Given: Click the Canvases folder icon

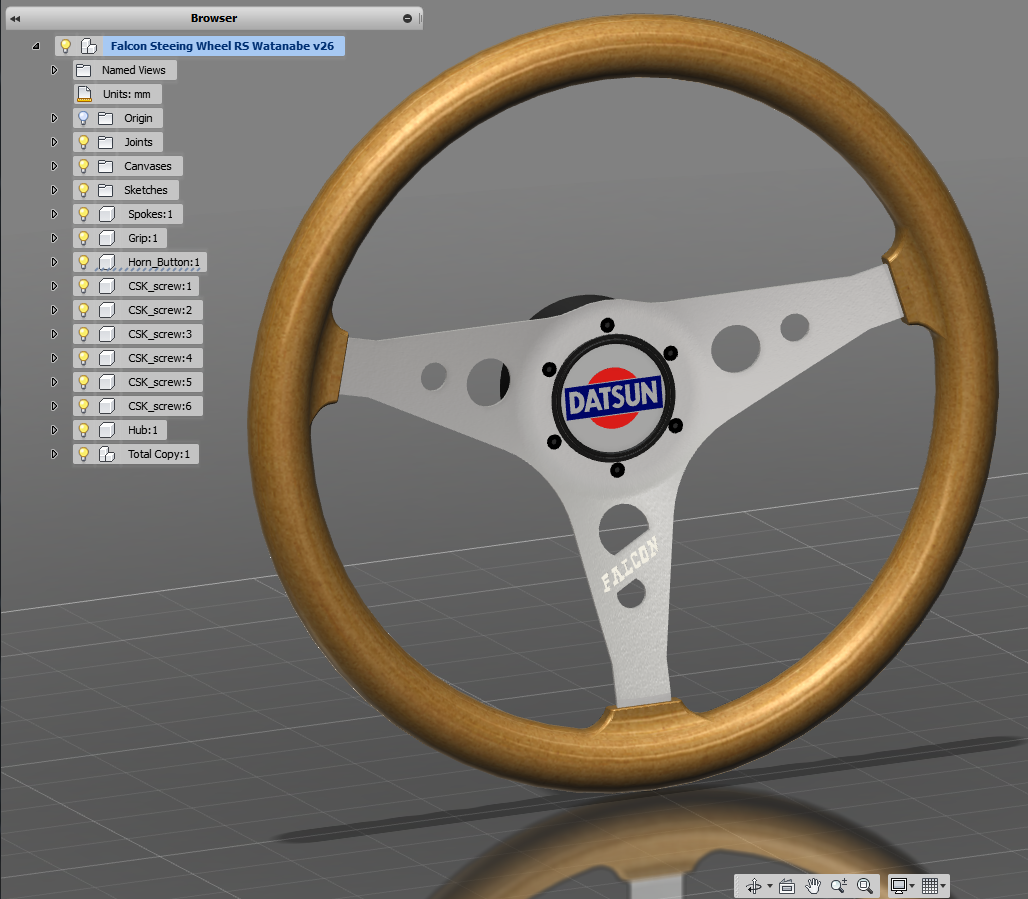Looking at the screenshot, I should 106,166.
